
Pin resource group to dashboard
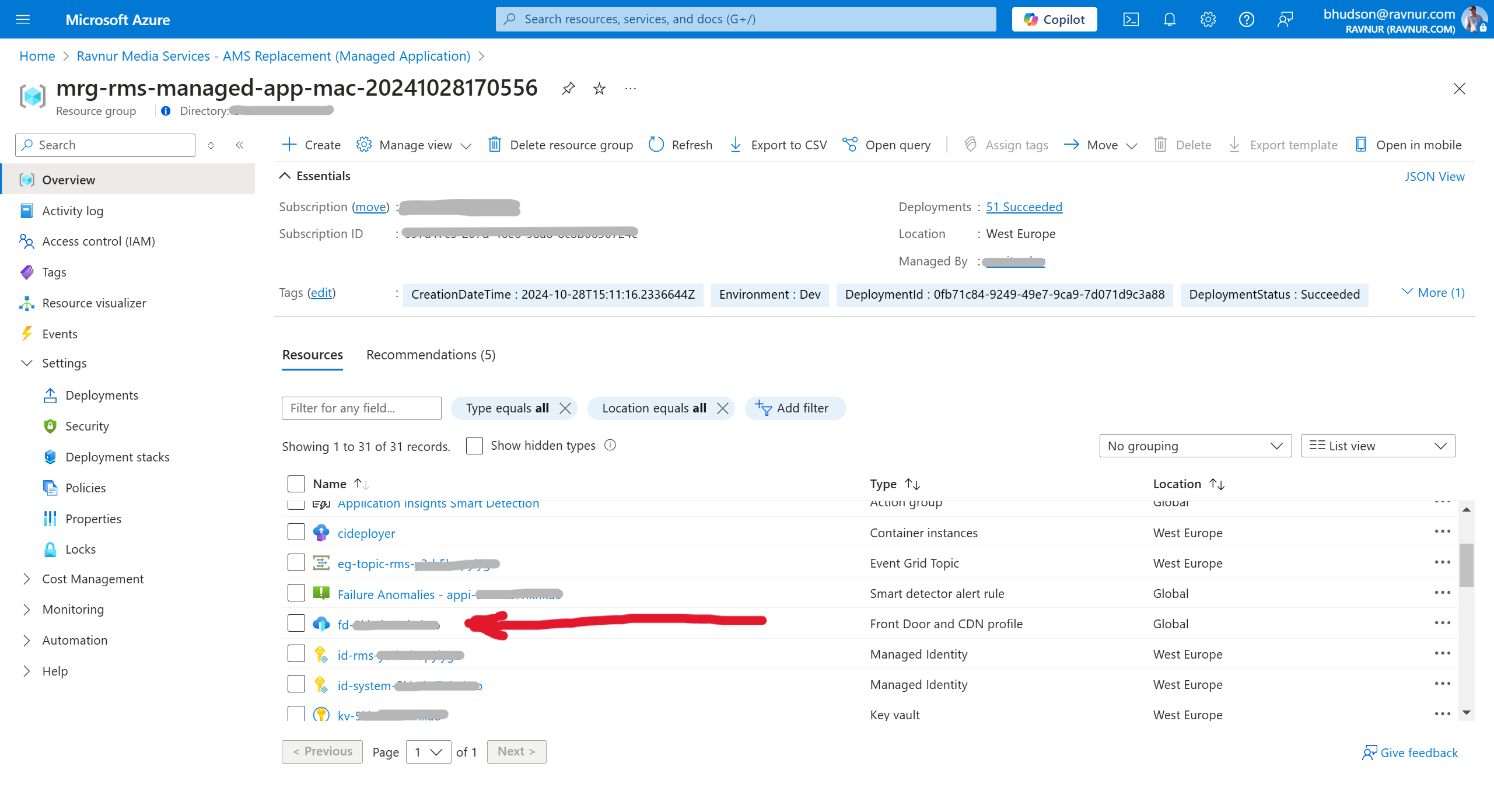568,89
